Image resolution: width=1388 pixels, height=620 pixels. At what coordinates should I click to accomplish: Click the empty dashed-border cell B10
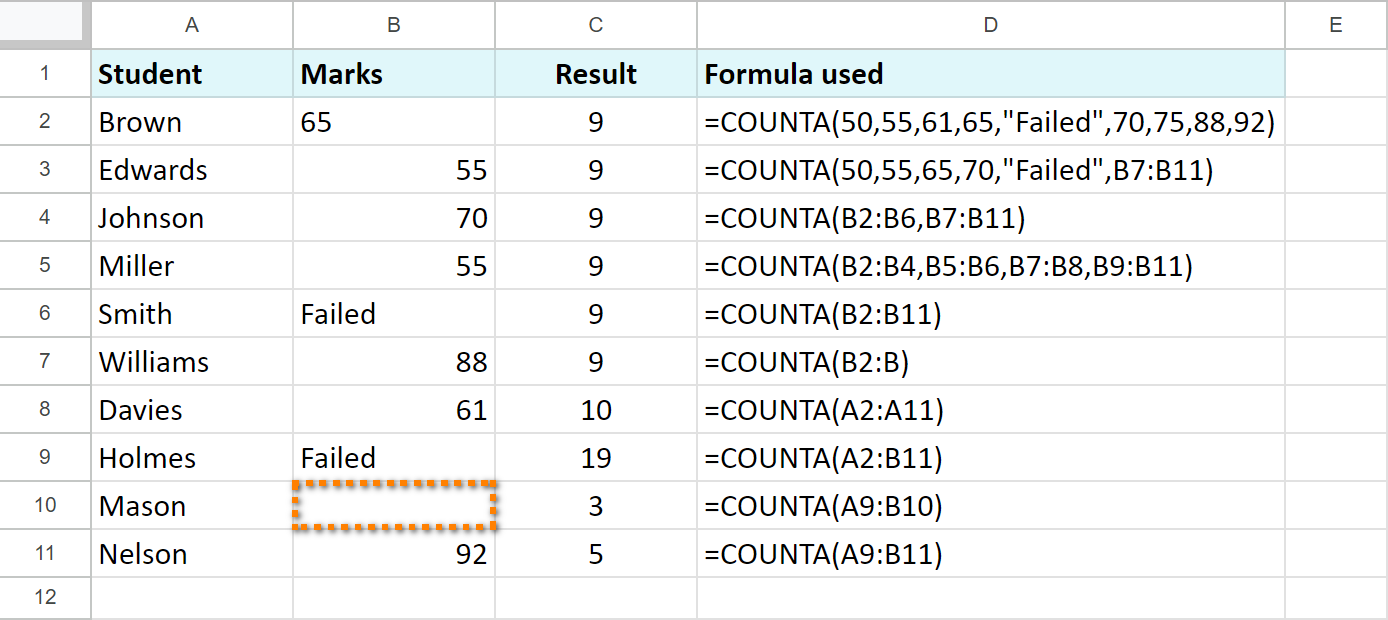[393, 505]
